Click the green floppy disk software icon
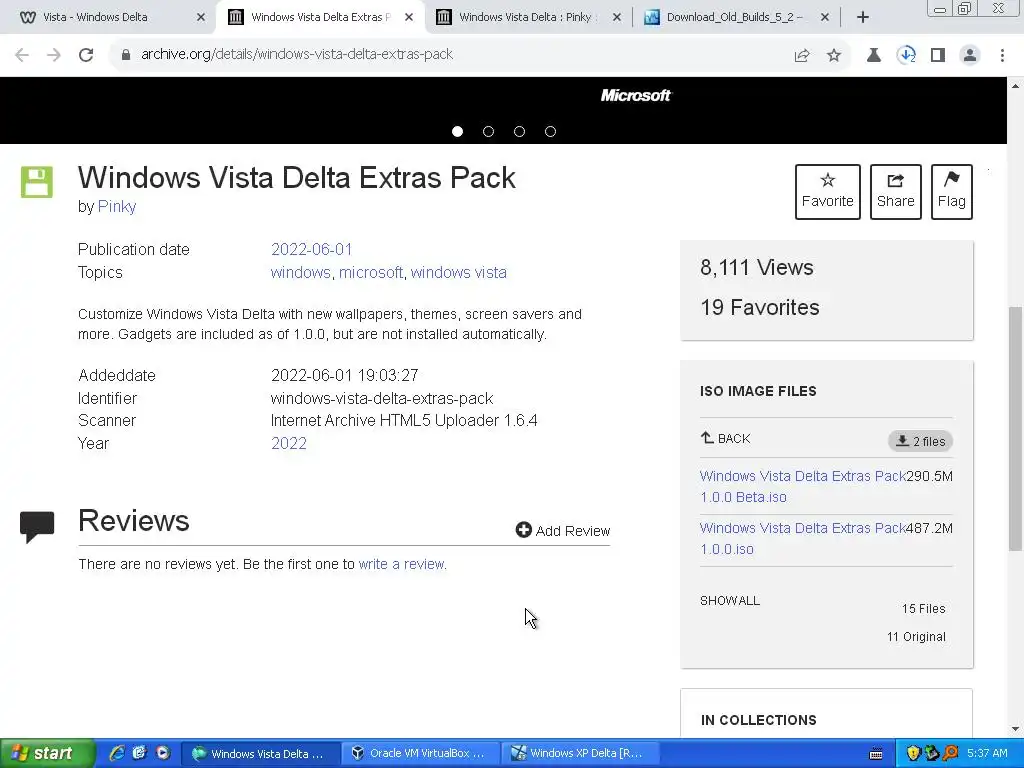The image size is (1024, 768). (37, 182)
